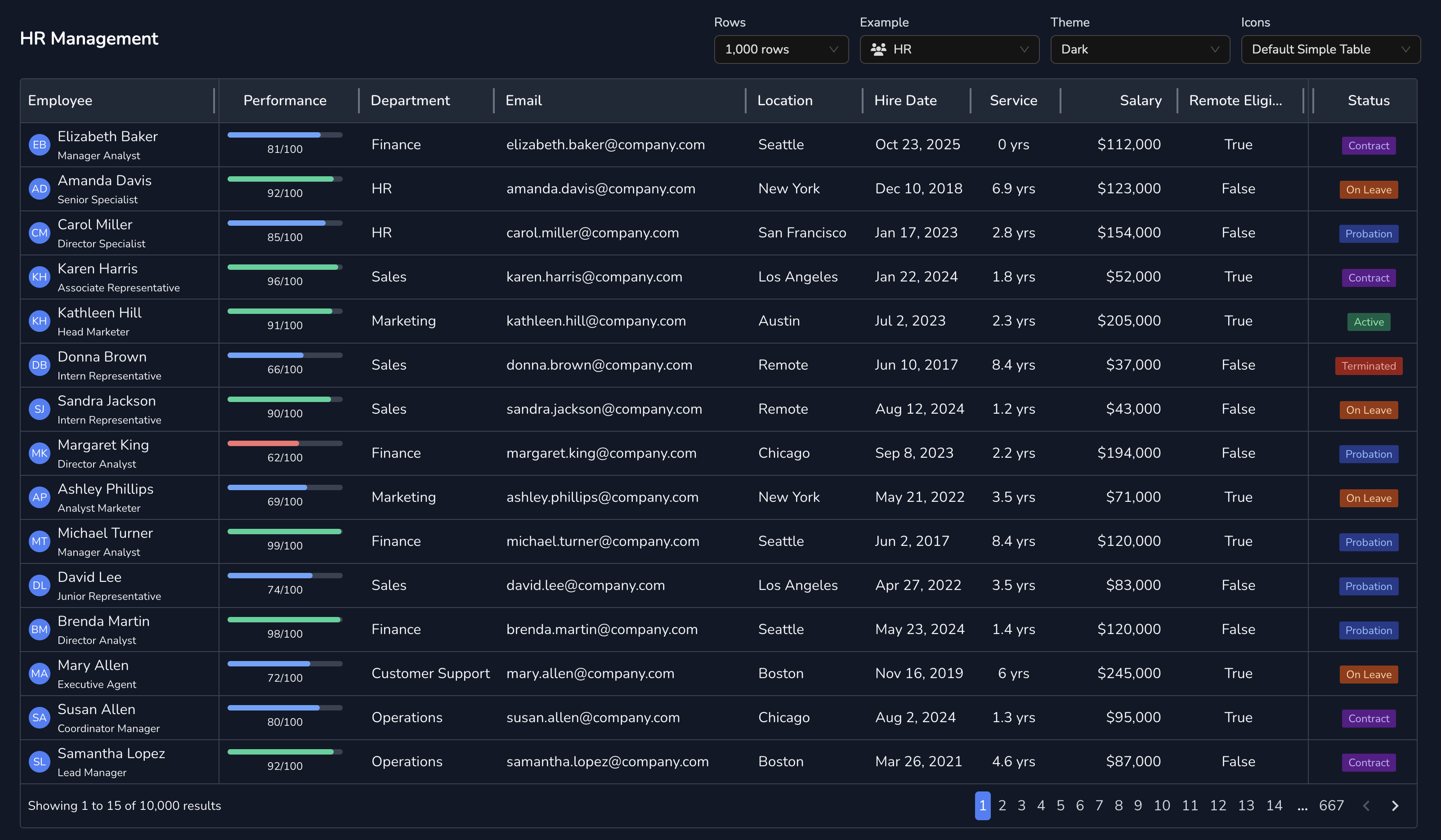Click Susan Allen's Contract status badge

coord(1369,719)
